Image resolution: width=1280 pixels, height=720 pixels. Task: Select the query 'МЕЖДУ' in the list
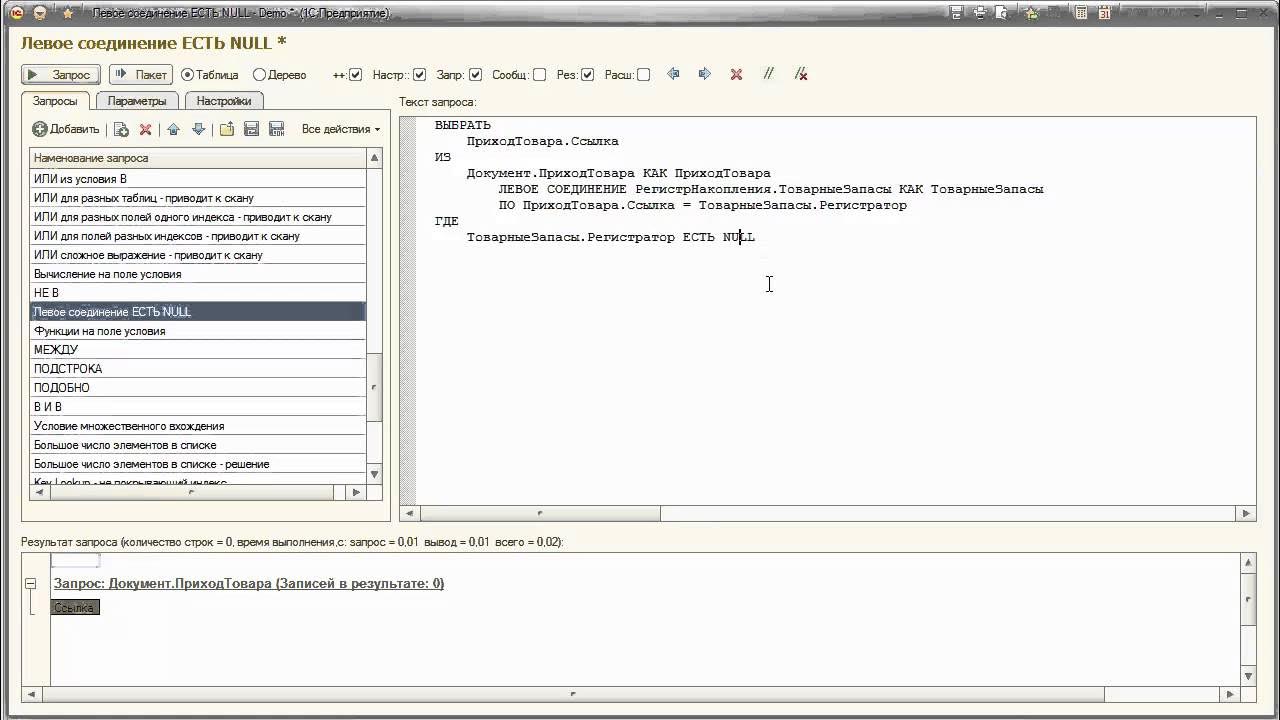(x=198, y=350)
